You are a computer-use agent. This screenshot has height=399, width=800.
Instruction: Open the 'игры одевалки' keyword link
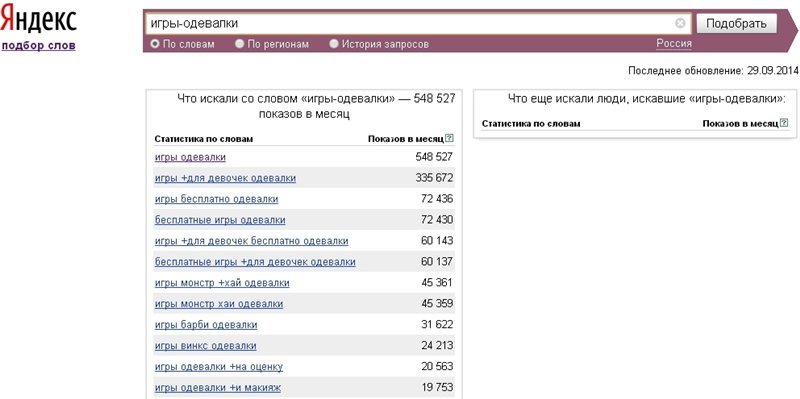pos(190,157)
